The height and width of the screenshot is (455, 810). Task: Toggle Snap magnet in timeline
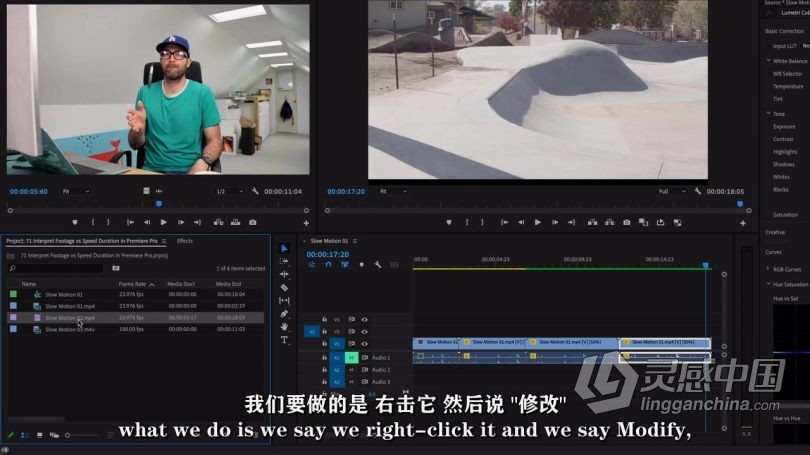tap(328, 264)
